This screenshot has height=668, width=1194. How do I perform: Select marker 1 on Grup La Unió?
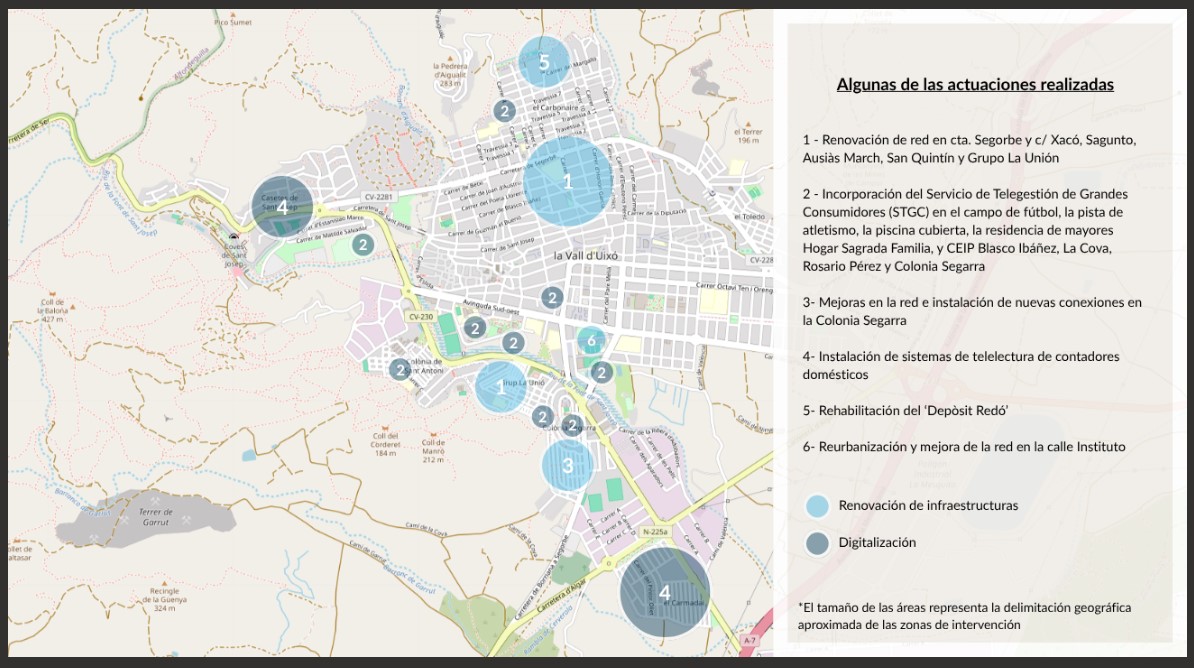(500, 387)
